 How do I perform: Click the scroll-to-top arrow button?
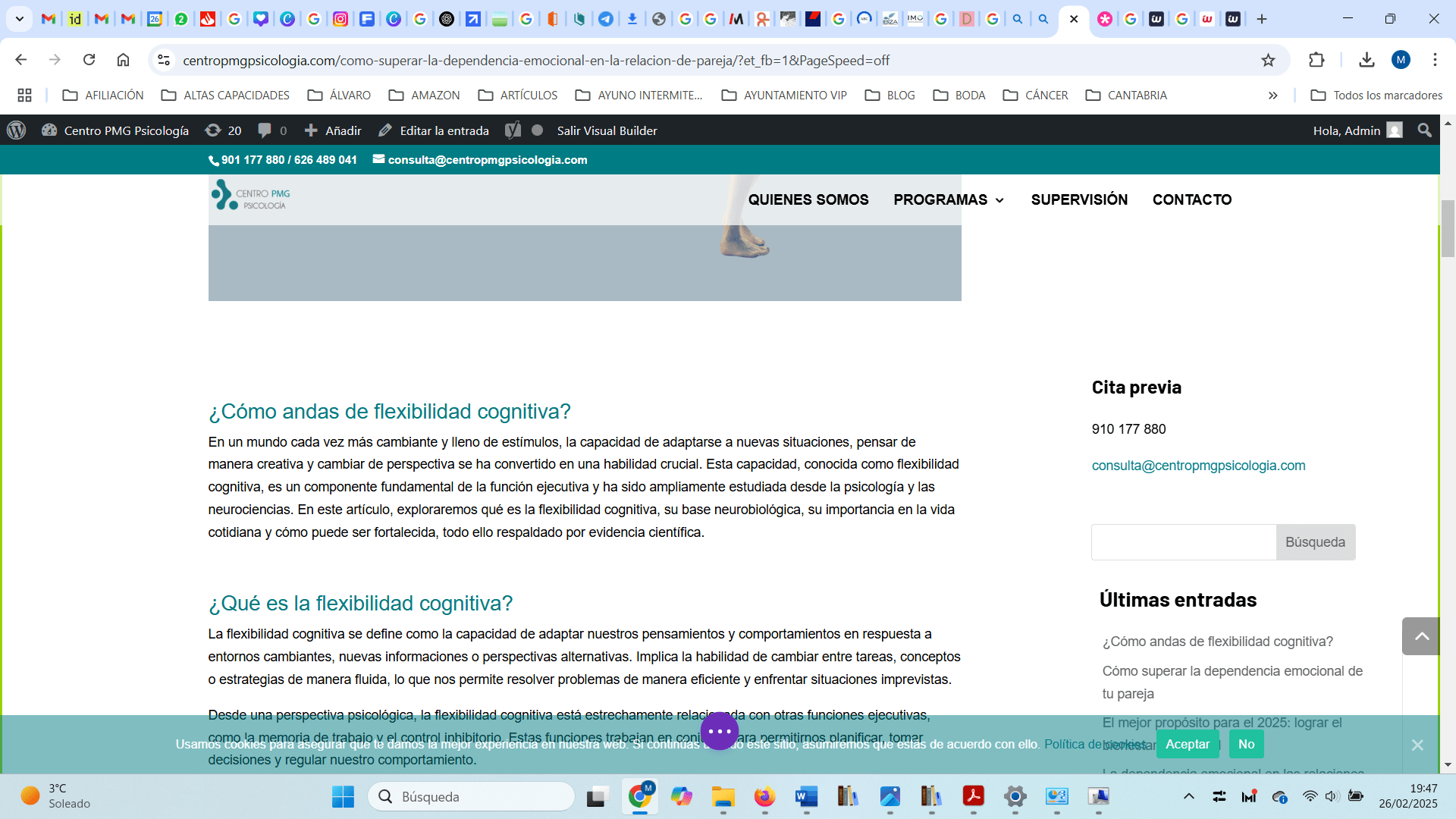[x=1421, y=636]
